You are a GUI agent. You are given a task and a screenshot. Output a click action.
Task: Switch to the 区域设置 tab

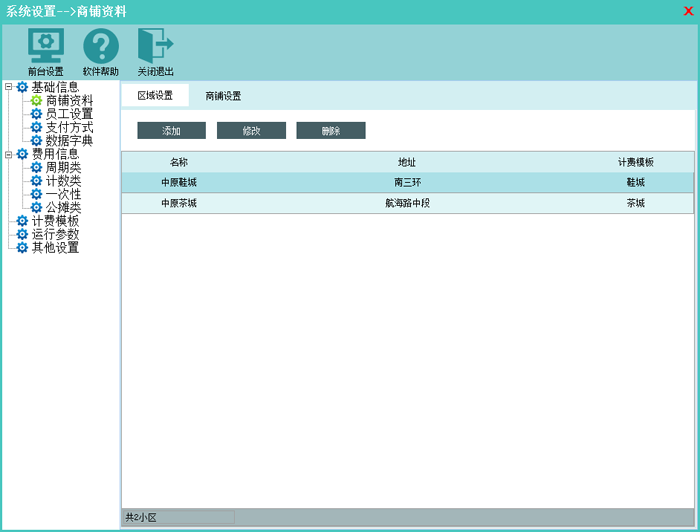[x=155, y=96]
